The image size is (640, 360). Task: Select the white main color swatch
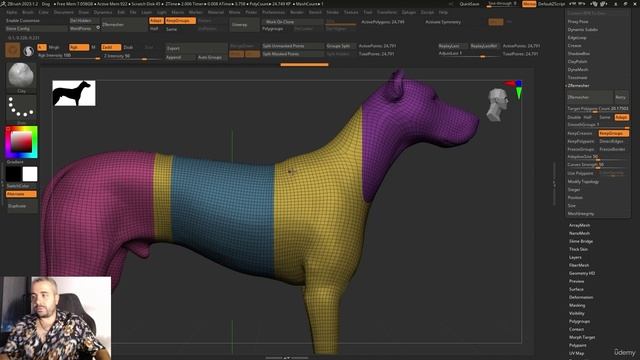click(x=29, y=174)
